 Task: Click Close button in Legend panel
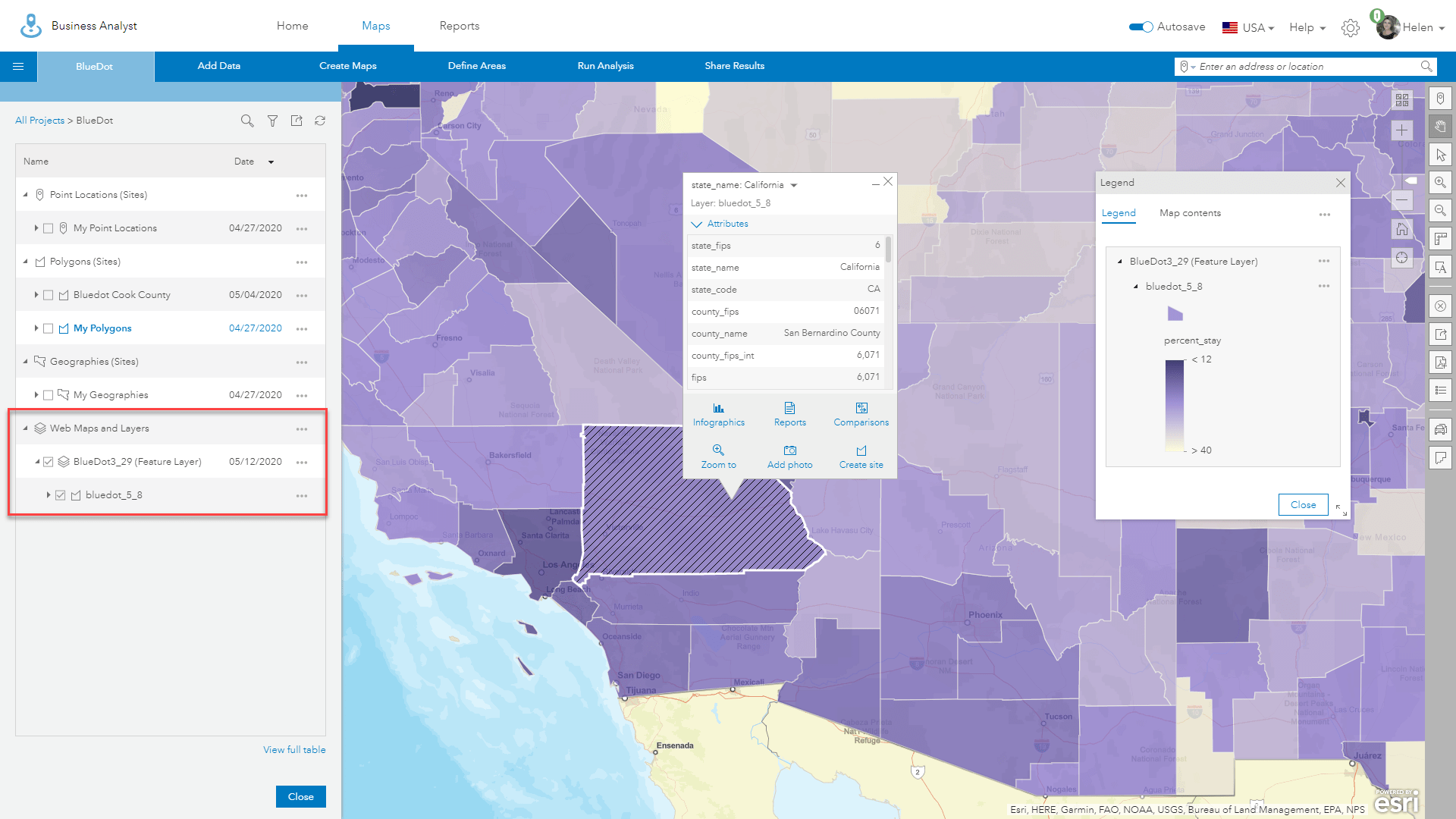coord(1303,505)
